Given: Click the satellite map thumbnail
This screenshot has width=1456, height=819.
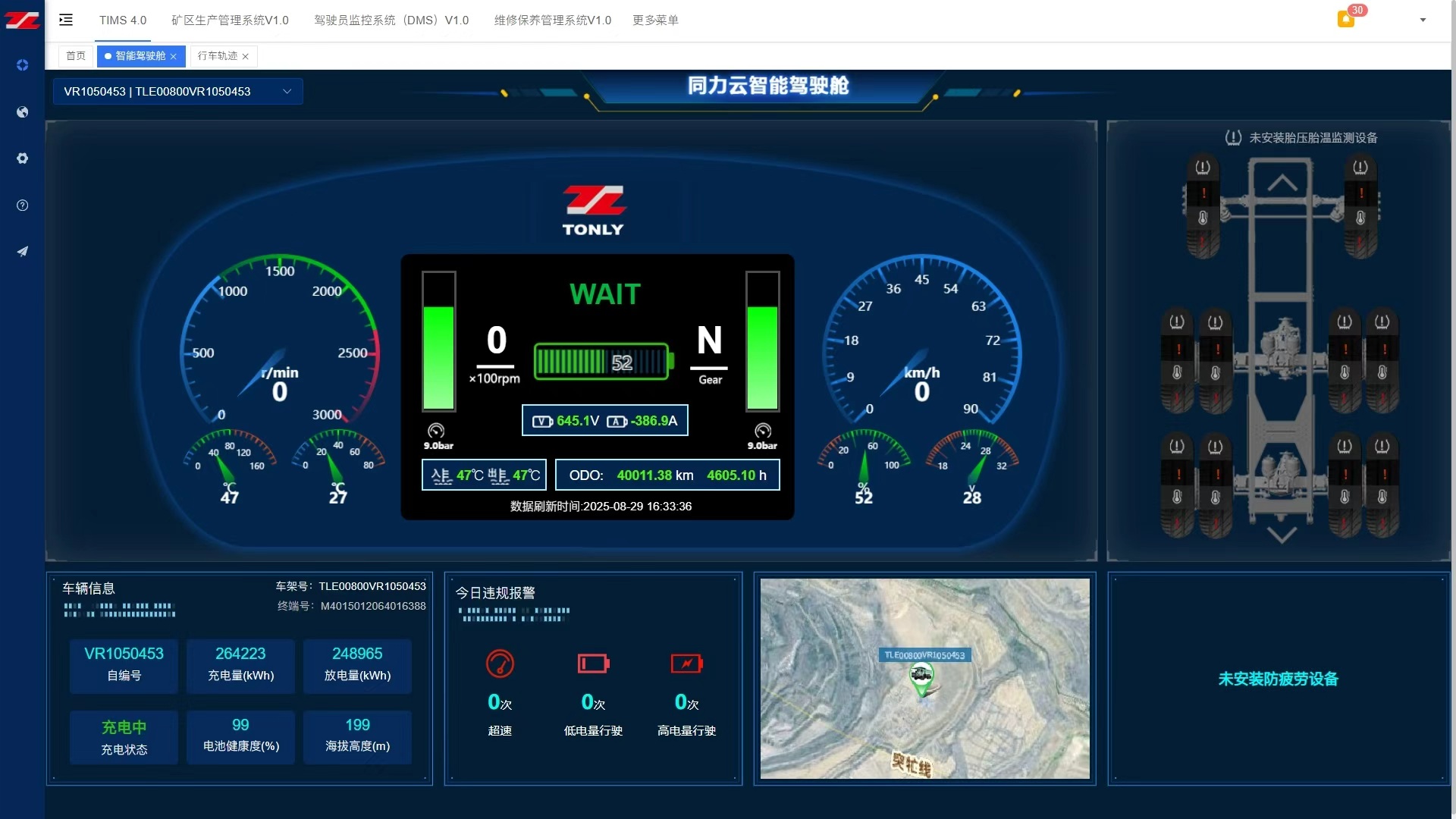Looking at the screenshot, I should tap(924, 678).
